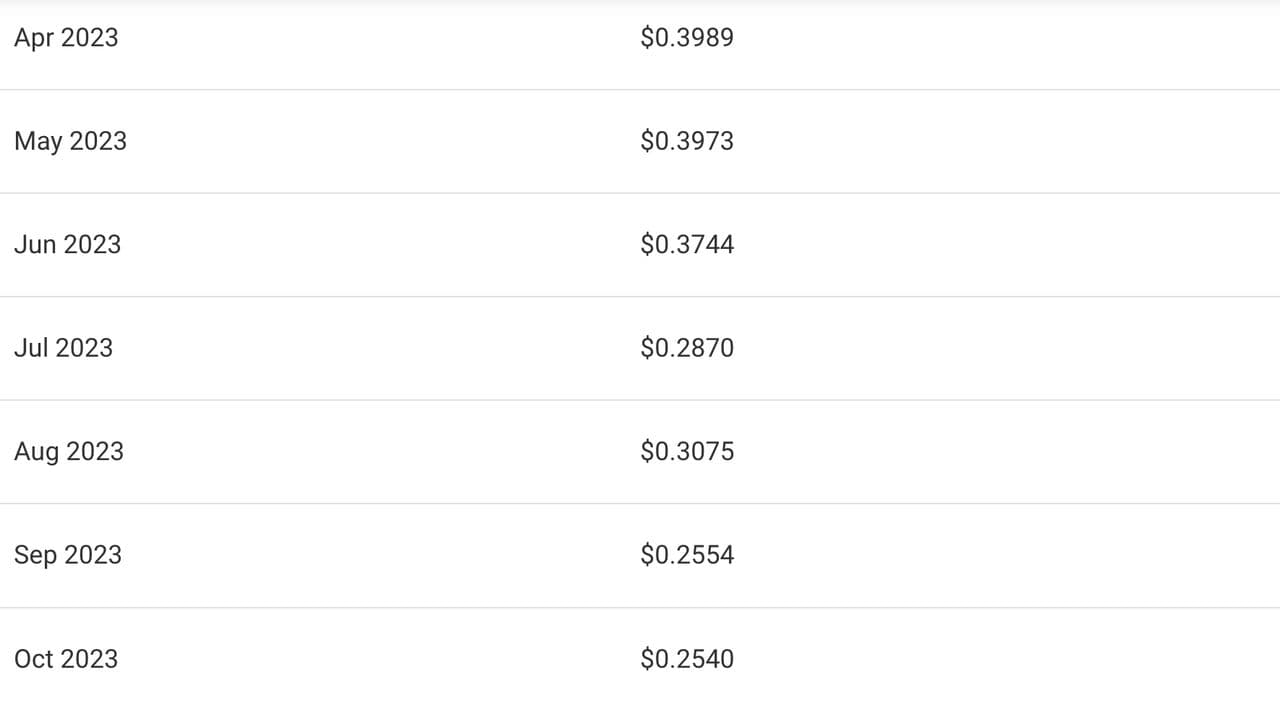This screenshot has width=1280, height=709.
Task: Click divider line between Apr and May rows
Action: (640, 90)
